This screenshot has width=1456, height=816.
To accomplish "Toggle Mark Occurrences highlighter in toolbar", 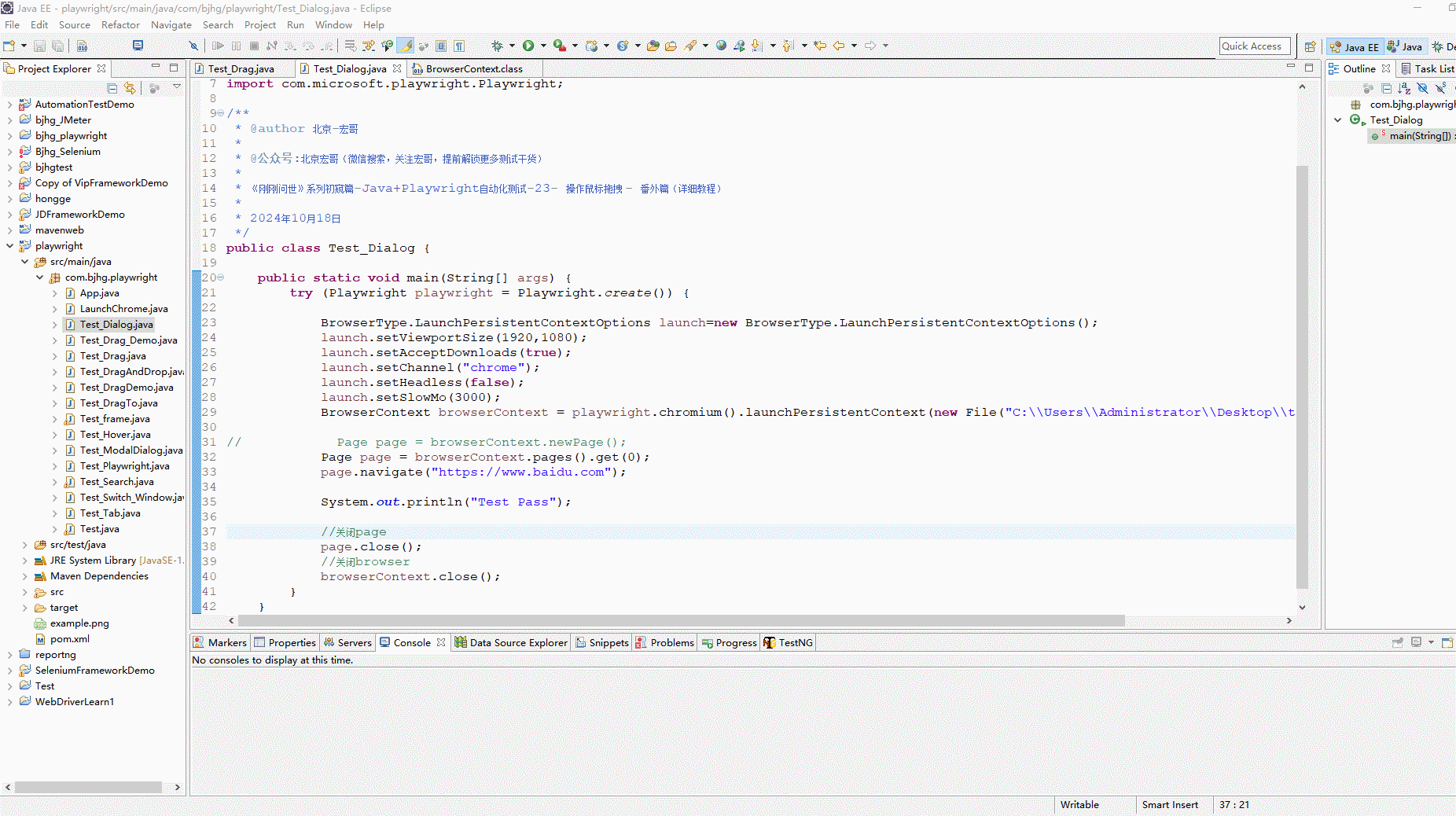I will (406, 46).
